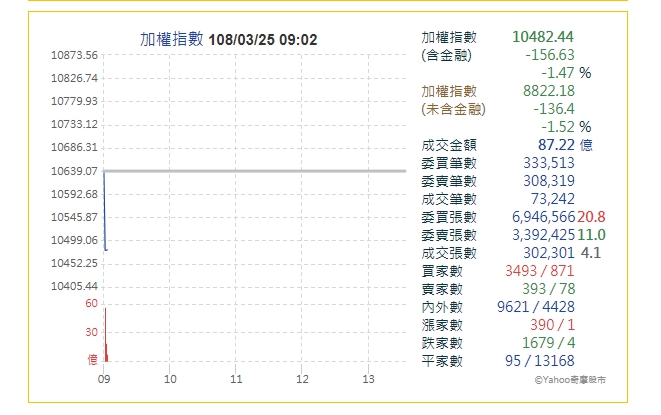Click the blue index price line

[104, 210]
